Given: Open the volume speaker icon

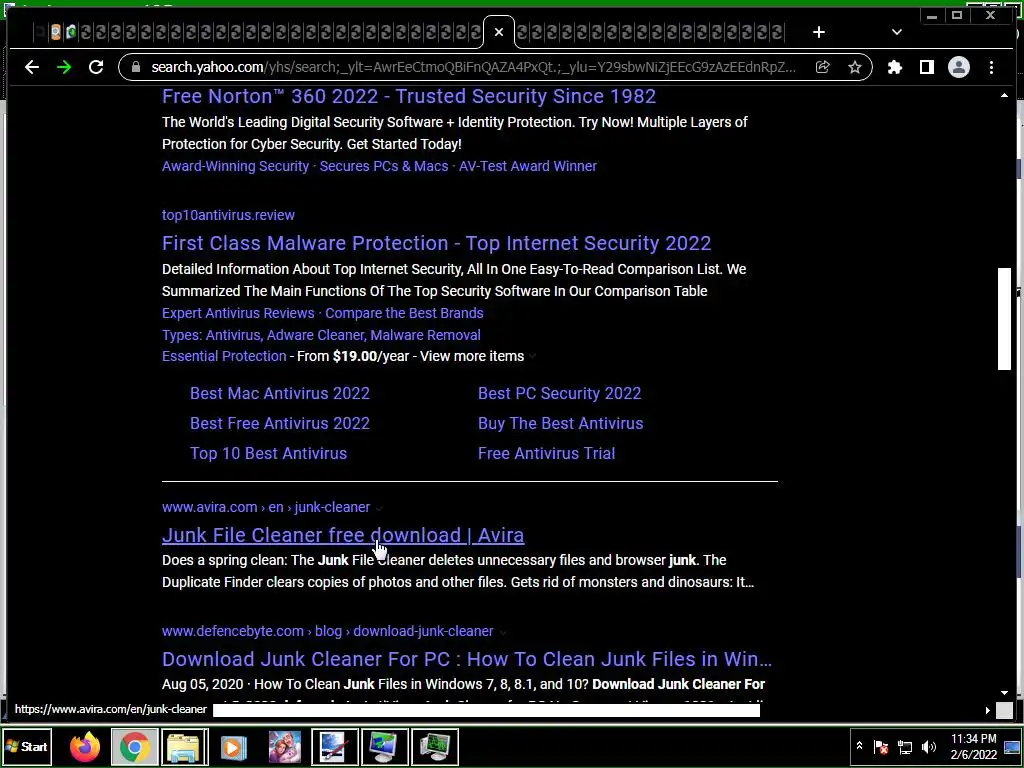Looking at the screenshot, I should pos(928,746).
